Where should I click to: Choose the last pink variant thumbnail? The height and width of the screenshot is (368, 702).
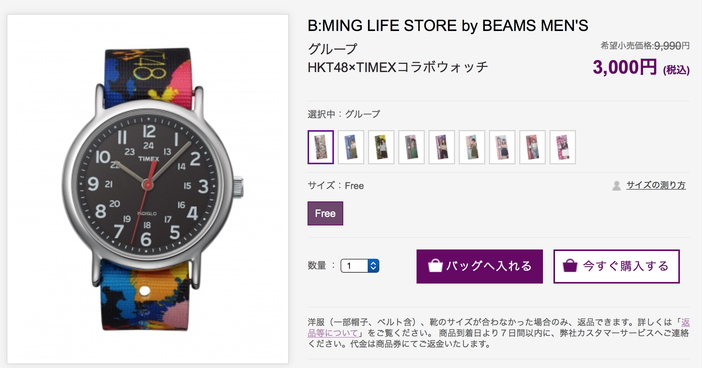point(562,147)
